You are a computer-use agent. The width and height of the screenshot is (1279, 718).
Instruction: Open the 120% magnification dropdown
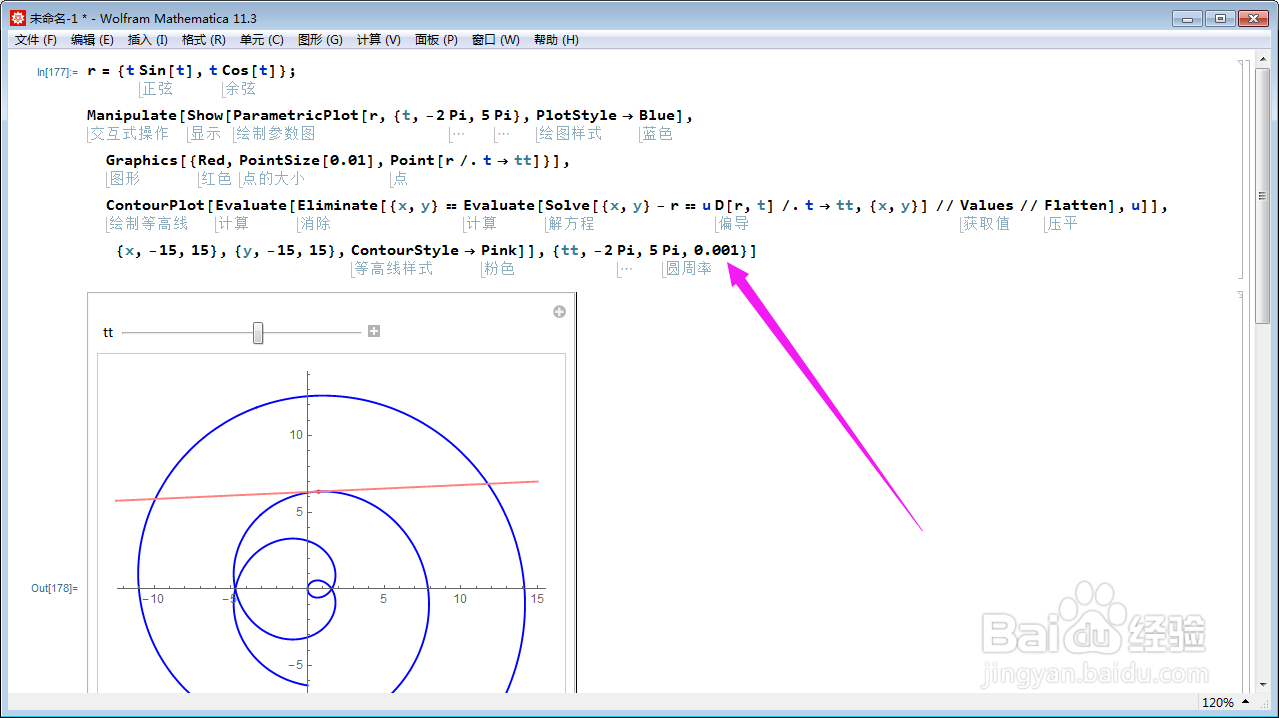1224,702
